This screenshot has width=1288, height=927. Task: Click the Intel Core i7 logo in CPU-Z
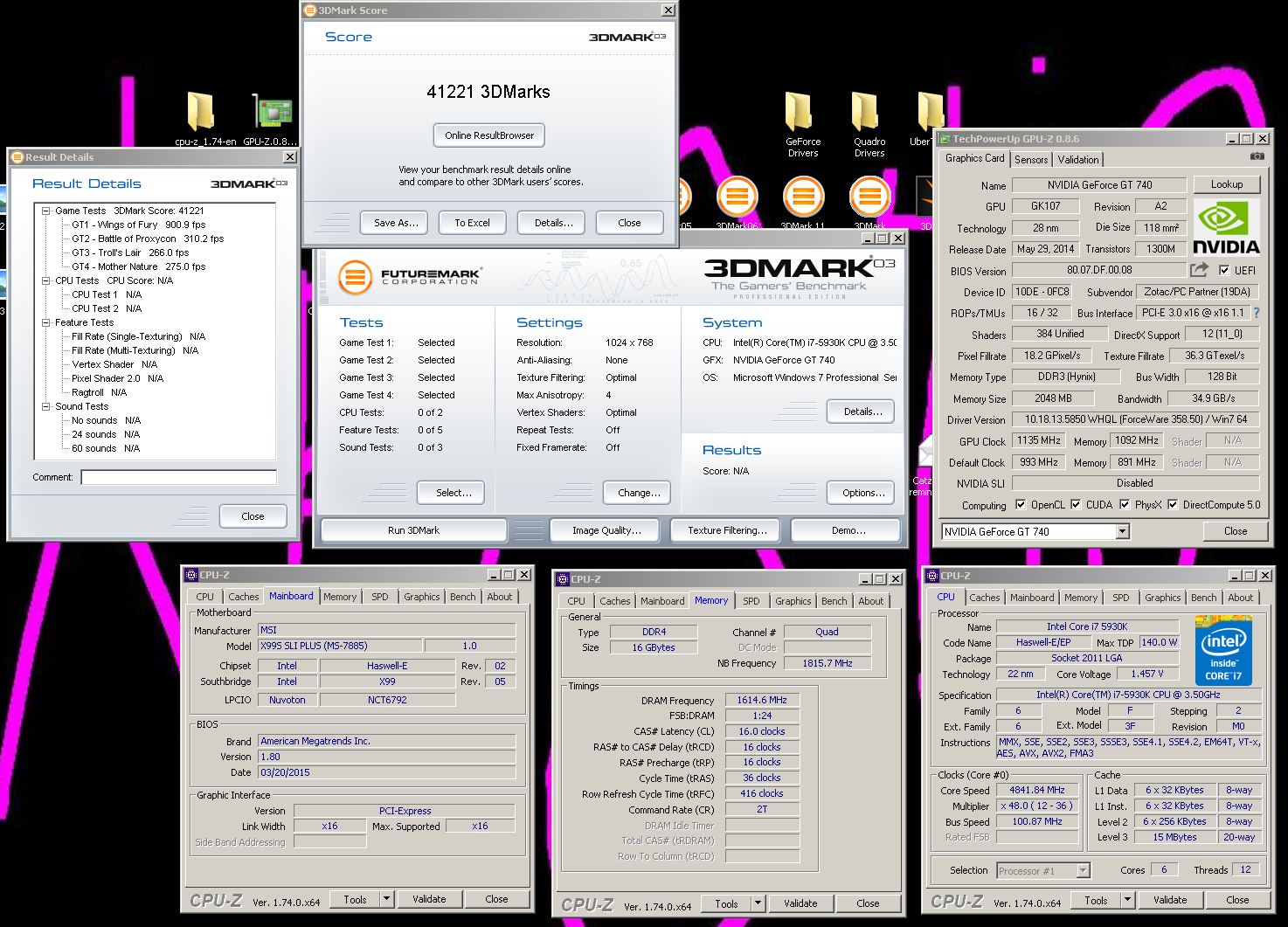point(1223,652)
